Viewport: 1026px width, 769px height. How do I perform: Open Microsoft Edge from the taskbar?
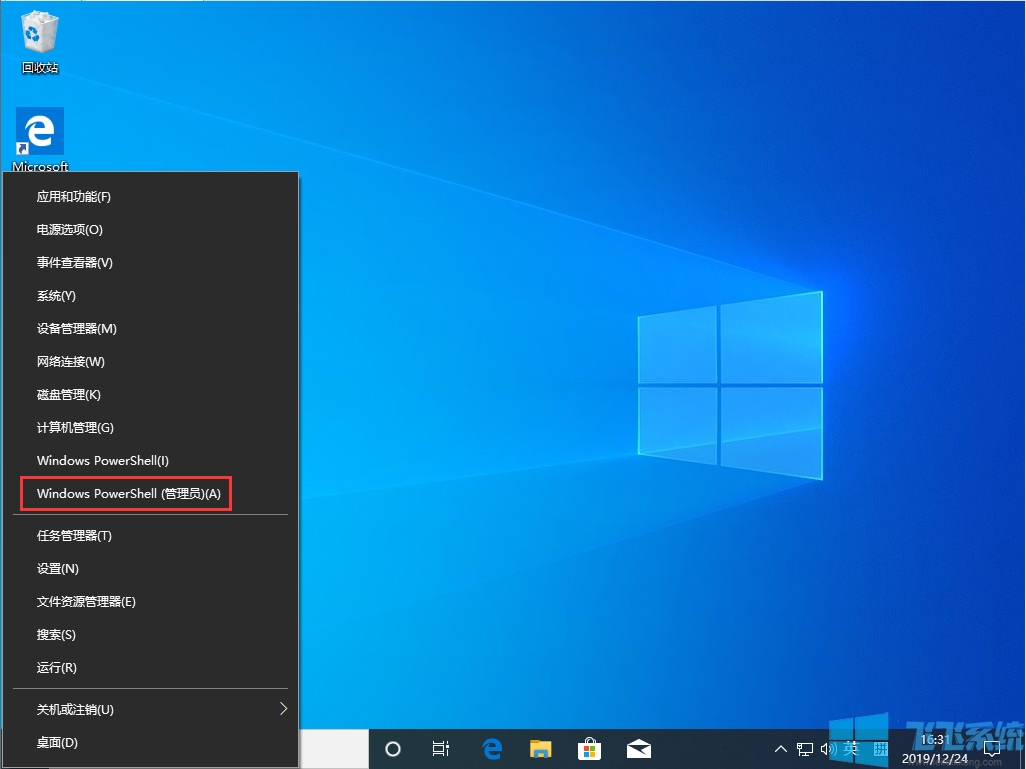[x=491, y=748]
